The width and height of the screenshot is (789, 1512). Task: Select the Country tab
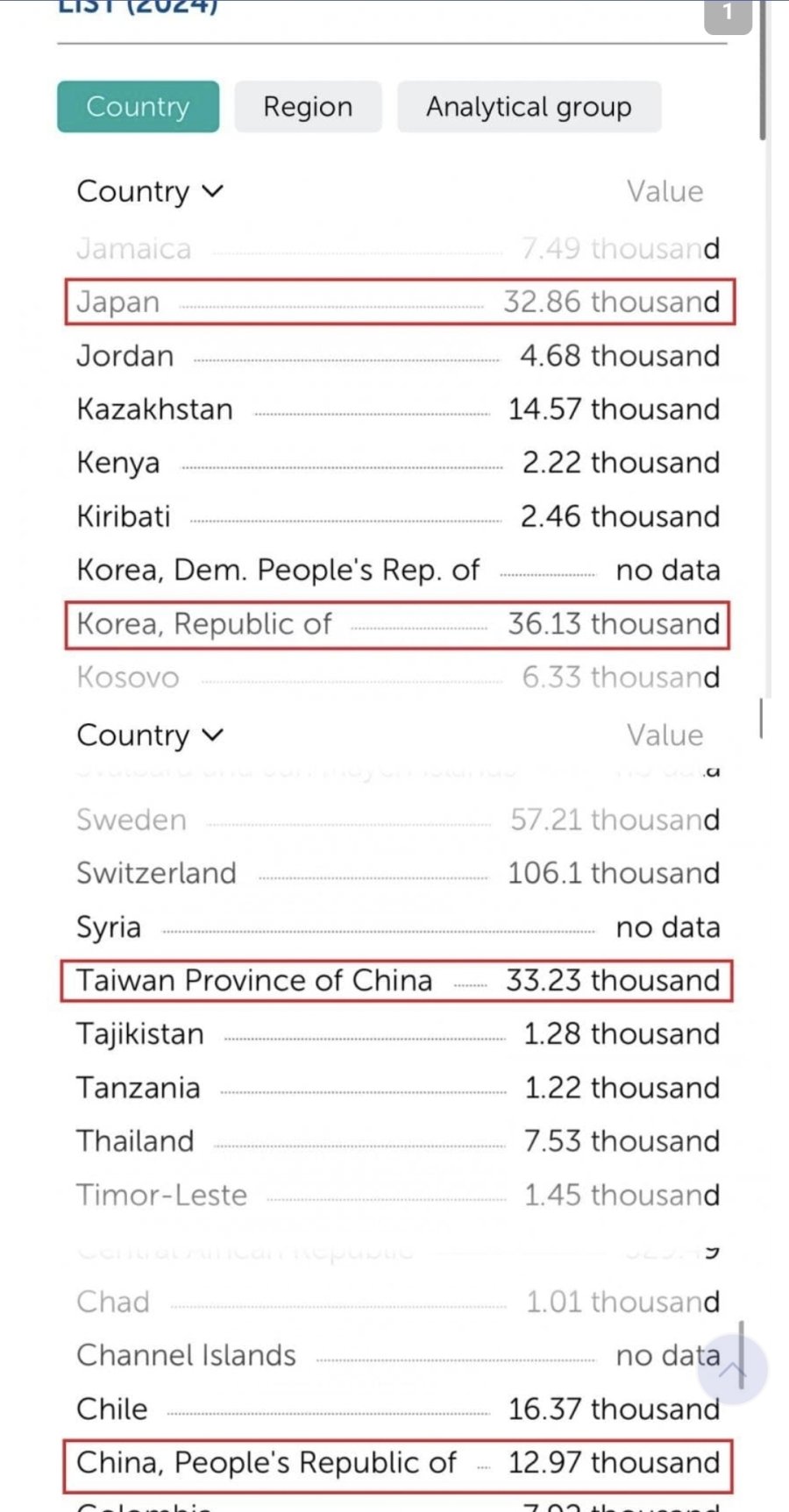click(139, 107)
